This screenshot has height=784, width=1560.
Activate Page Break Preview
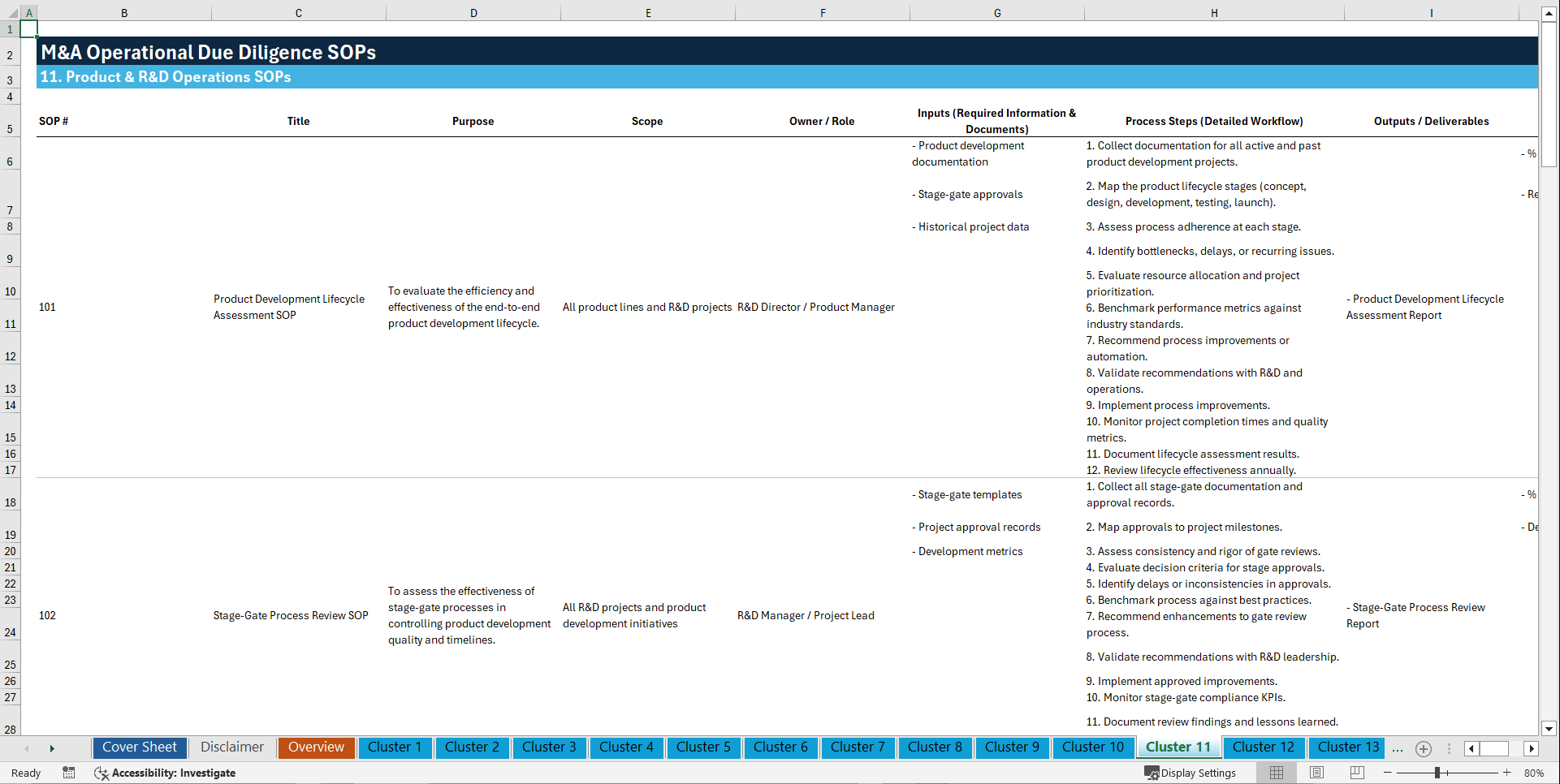[x=1356, y=773]
